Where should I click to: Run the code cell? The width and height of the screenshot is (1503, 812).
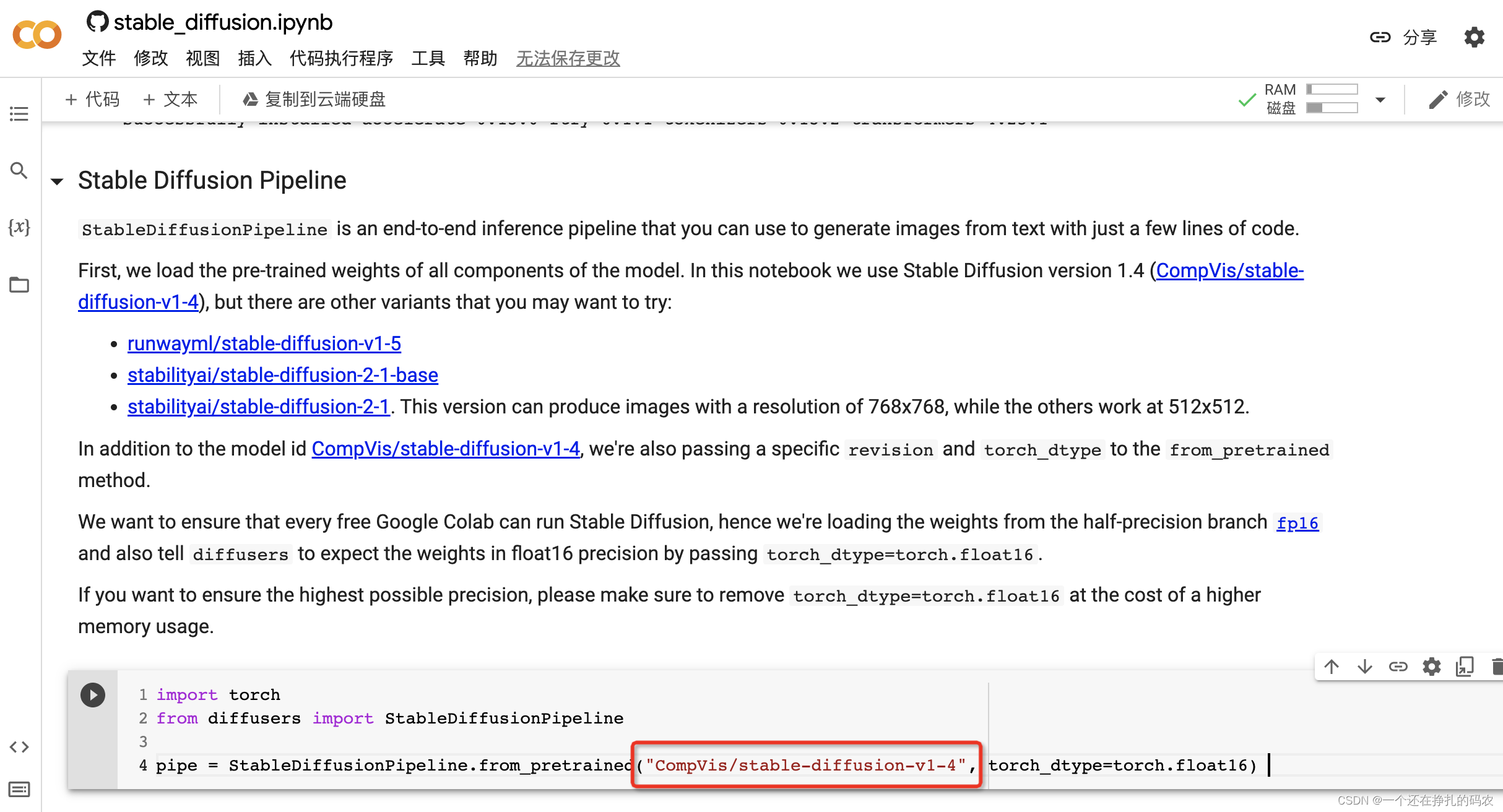click(x=93, y=694)
